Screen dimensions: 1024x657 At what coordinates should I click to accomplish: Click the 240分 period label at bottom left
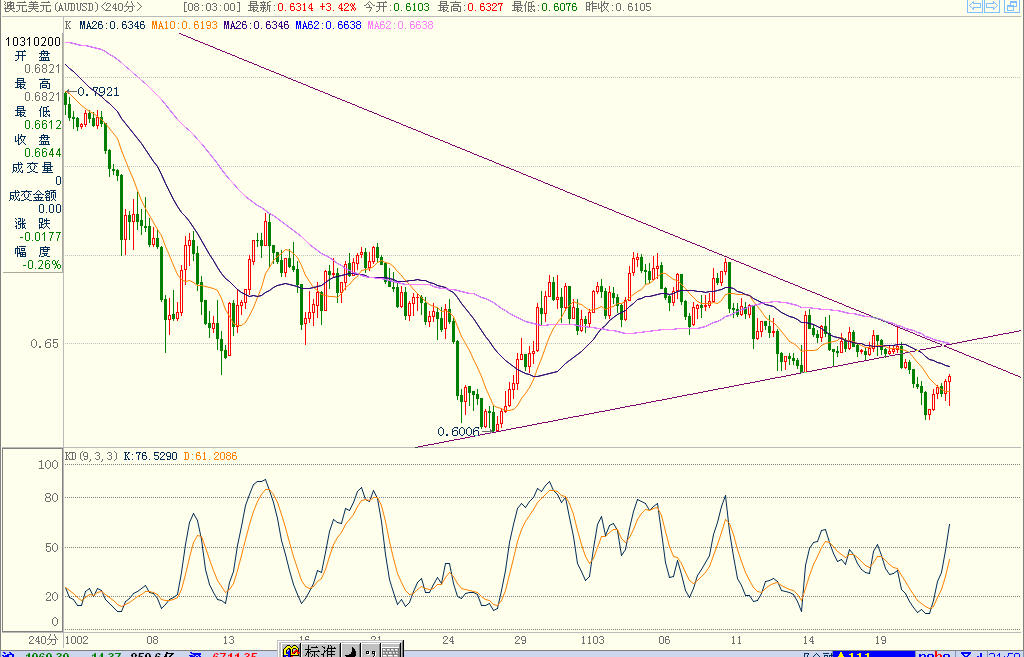click(43, 639)
